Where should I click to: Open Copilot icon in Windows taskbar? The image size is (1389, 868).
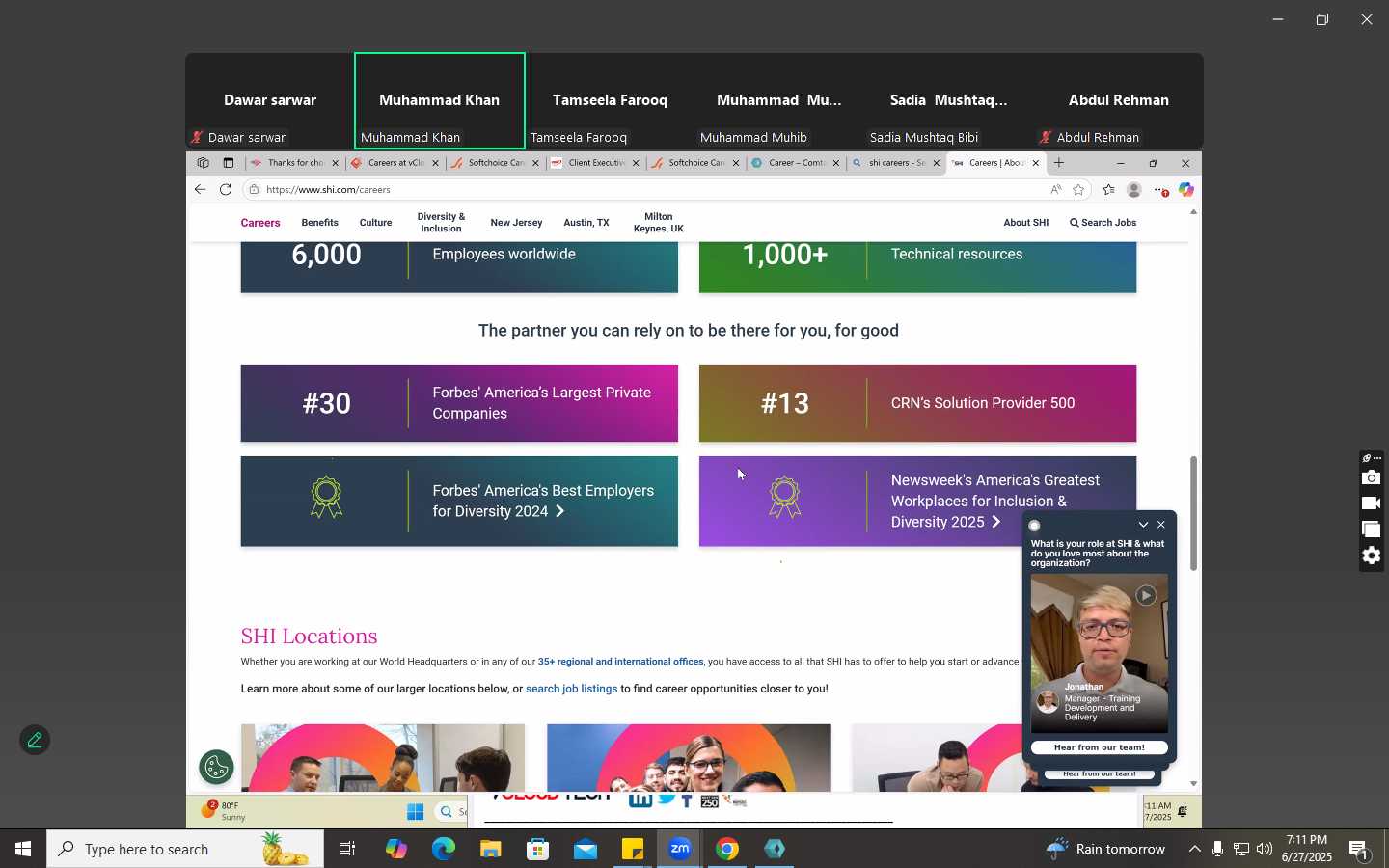point(395,849)
